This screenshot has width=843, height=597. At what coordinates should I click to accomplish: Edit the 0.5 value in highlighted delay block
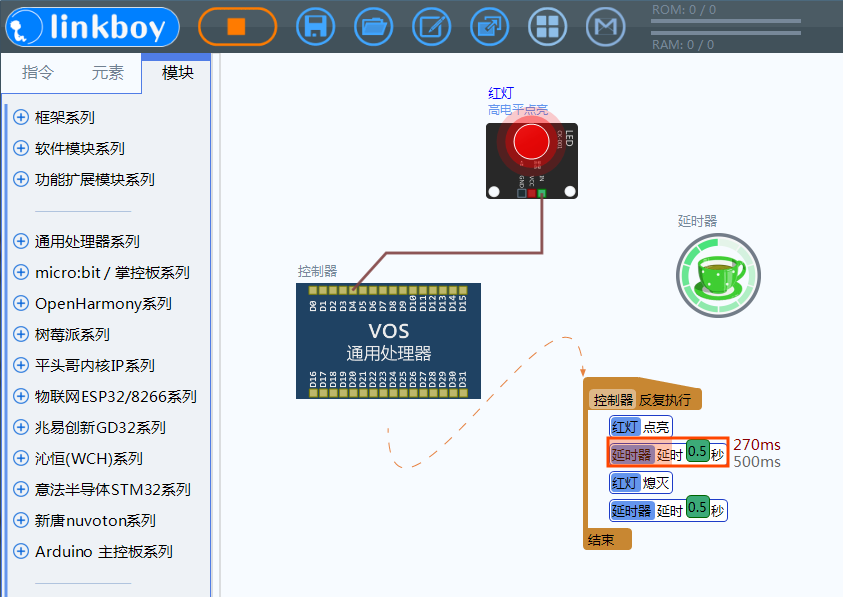698,451
